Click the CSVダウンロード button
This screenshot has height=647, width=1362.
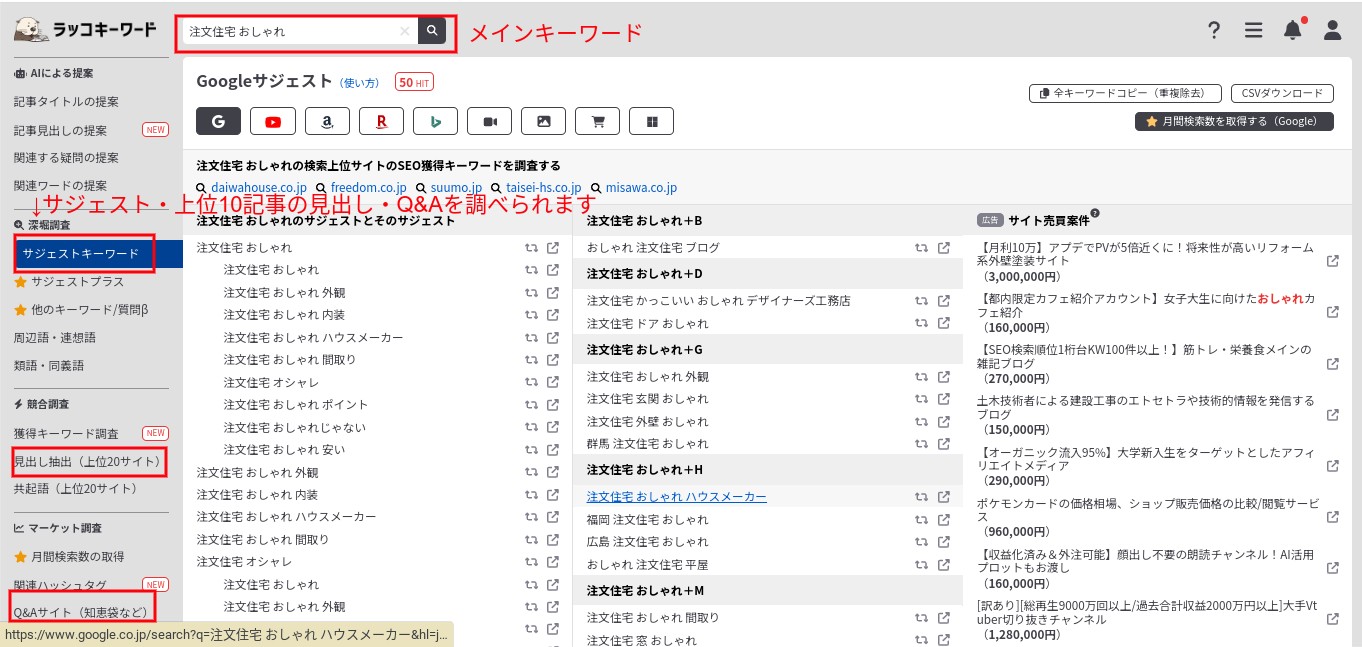pyautogui.click(x=1282, y=93)
